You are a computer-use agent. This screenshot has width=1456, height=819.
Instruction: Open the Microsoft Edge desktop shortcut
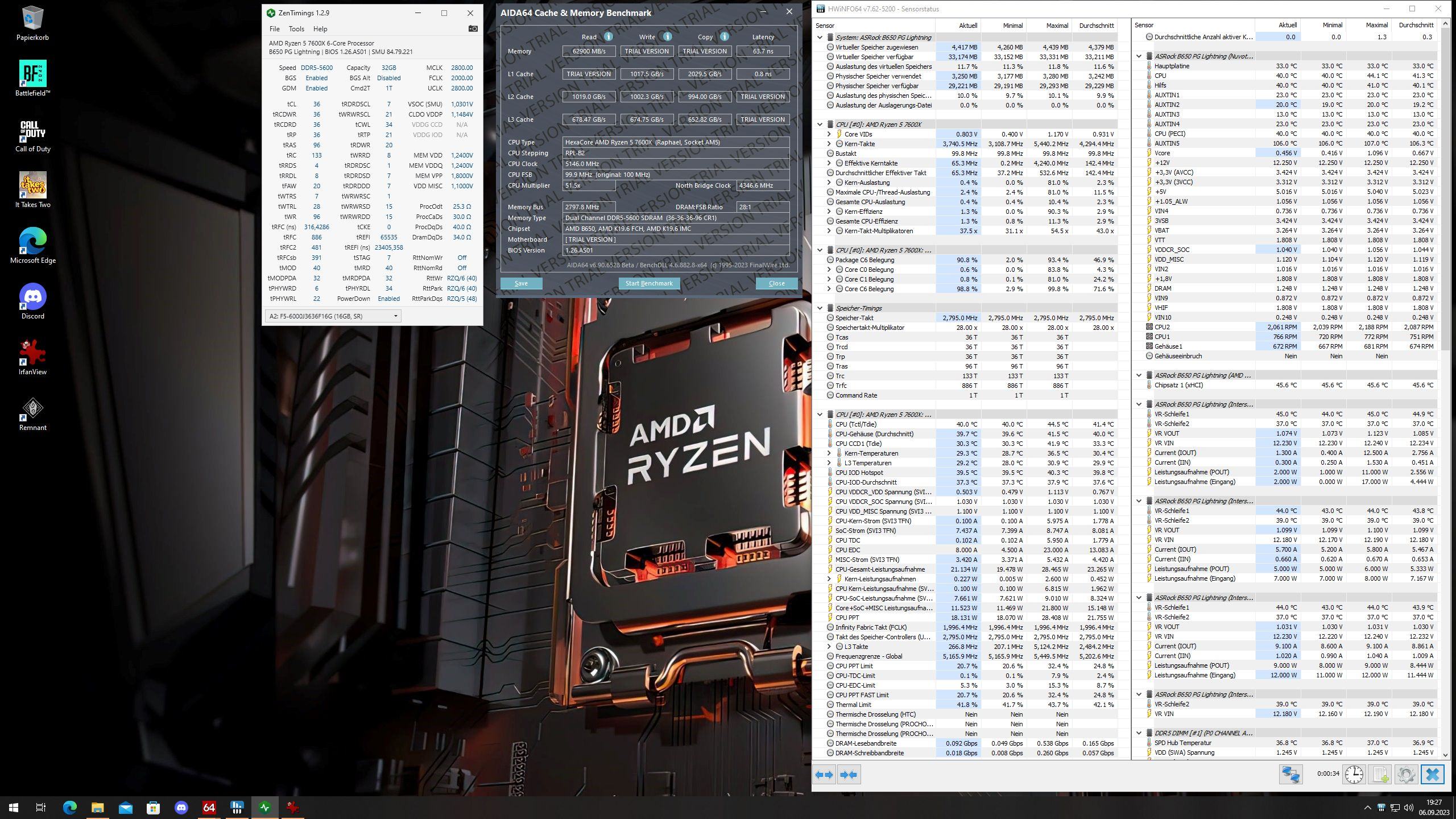point(32,246)
